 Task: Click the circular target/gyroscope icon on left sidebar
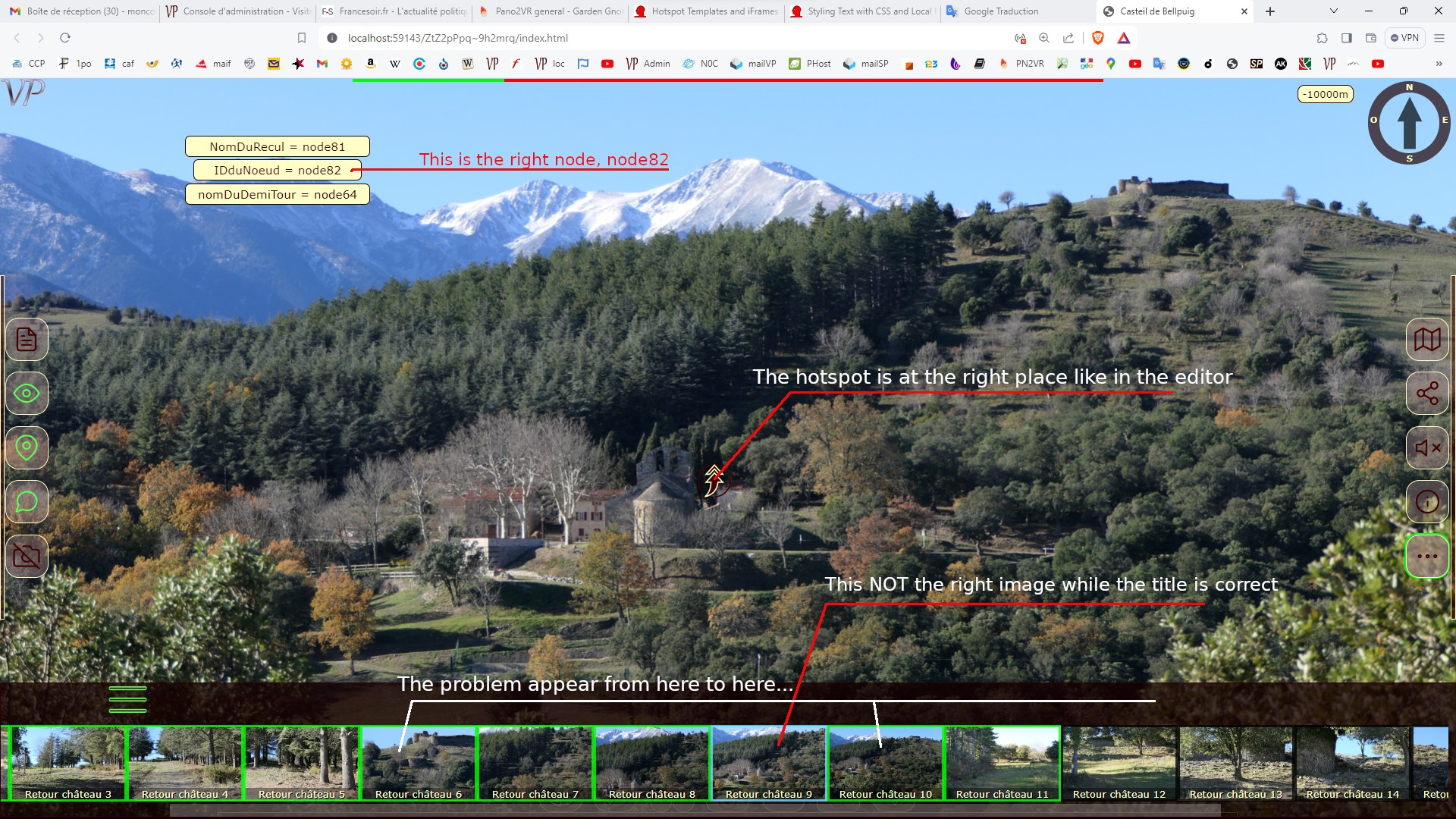click(27, 448)
